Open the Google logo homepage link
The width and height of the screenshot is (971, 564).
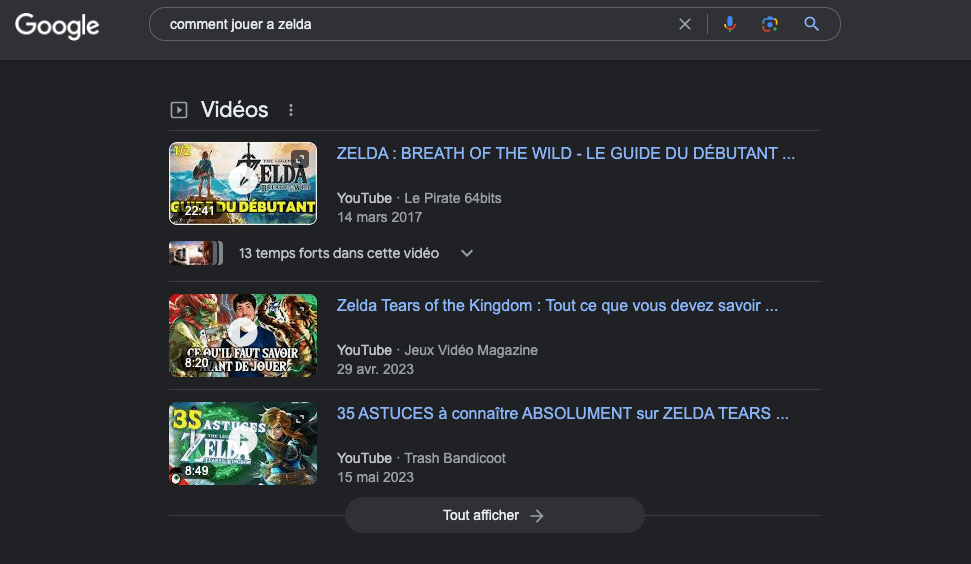click(x=57, y=25)
